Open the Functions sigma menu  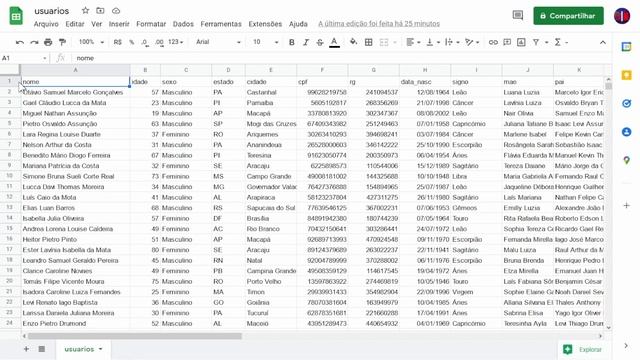[560, 42]
